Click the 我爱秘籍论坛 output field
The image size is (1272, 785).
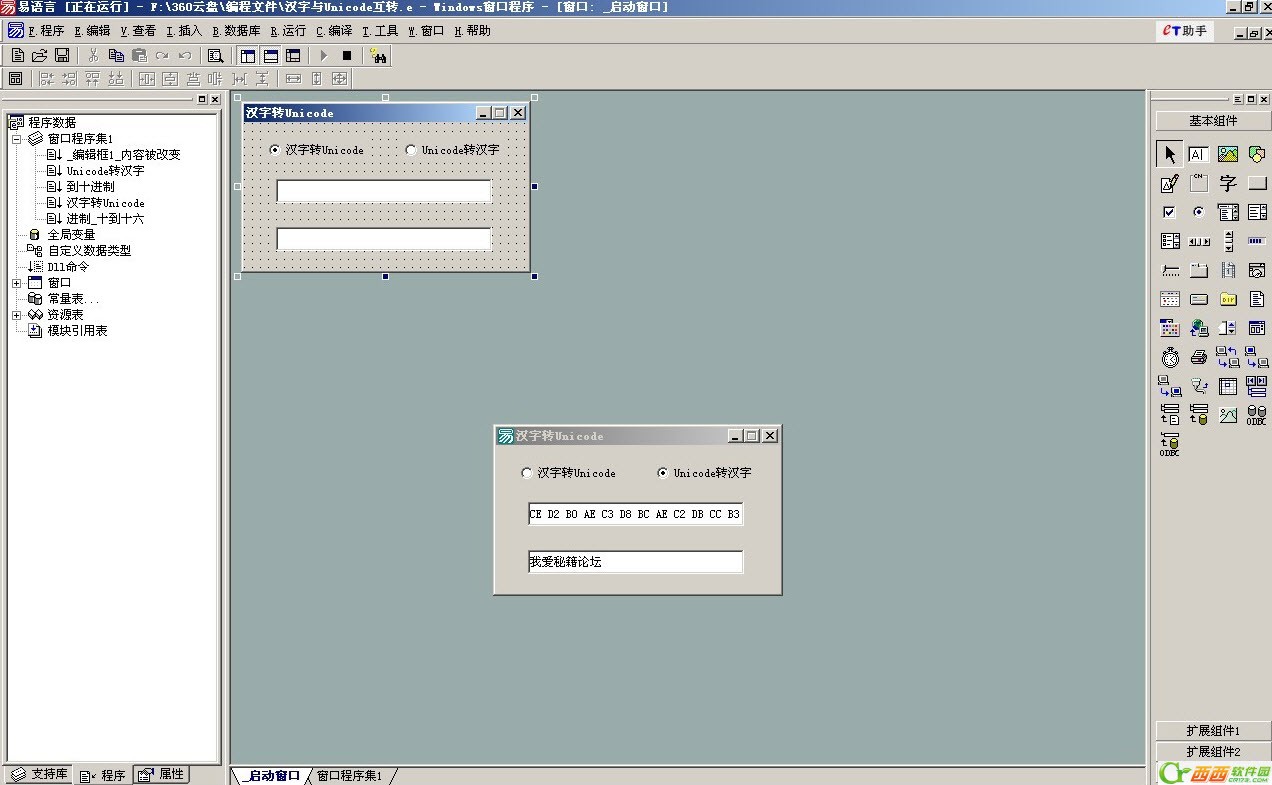tap(635, 562)
